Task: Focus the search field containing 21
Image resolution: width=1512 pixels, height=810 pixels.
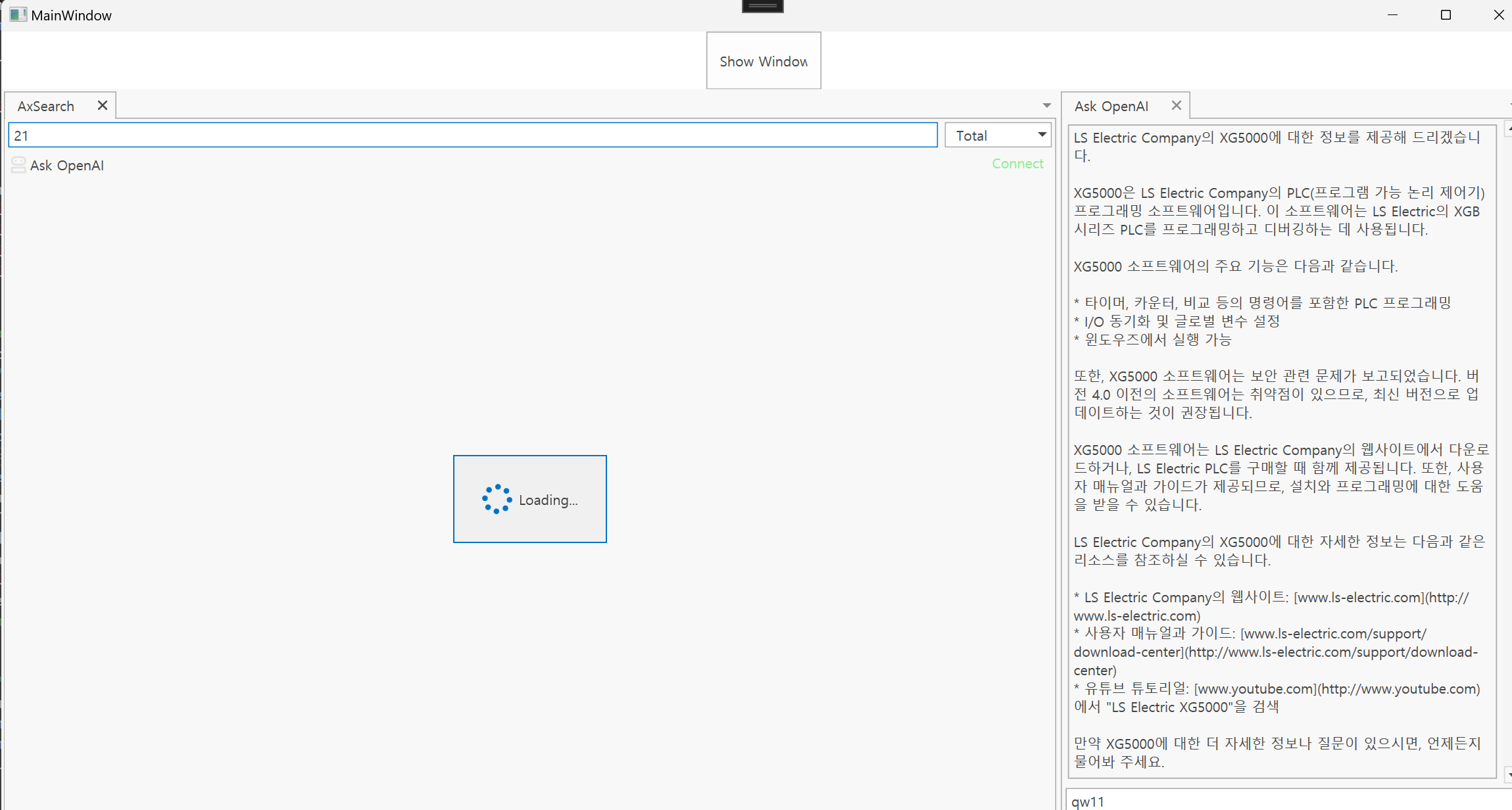Action: [x=472, y=135]
